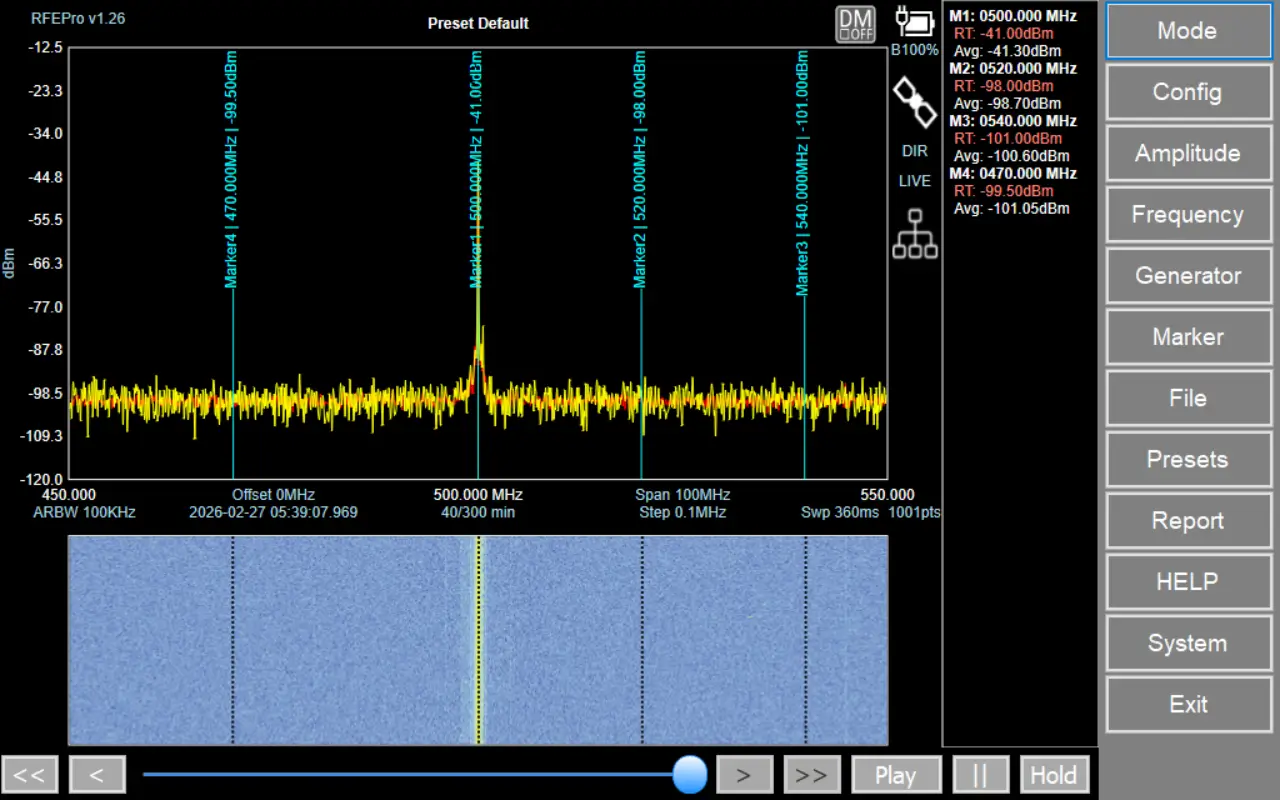The height and width of the screenshot is (800, 1280).
Task: Open the Frequency settings
Action: (1187, 215)
